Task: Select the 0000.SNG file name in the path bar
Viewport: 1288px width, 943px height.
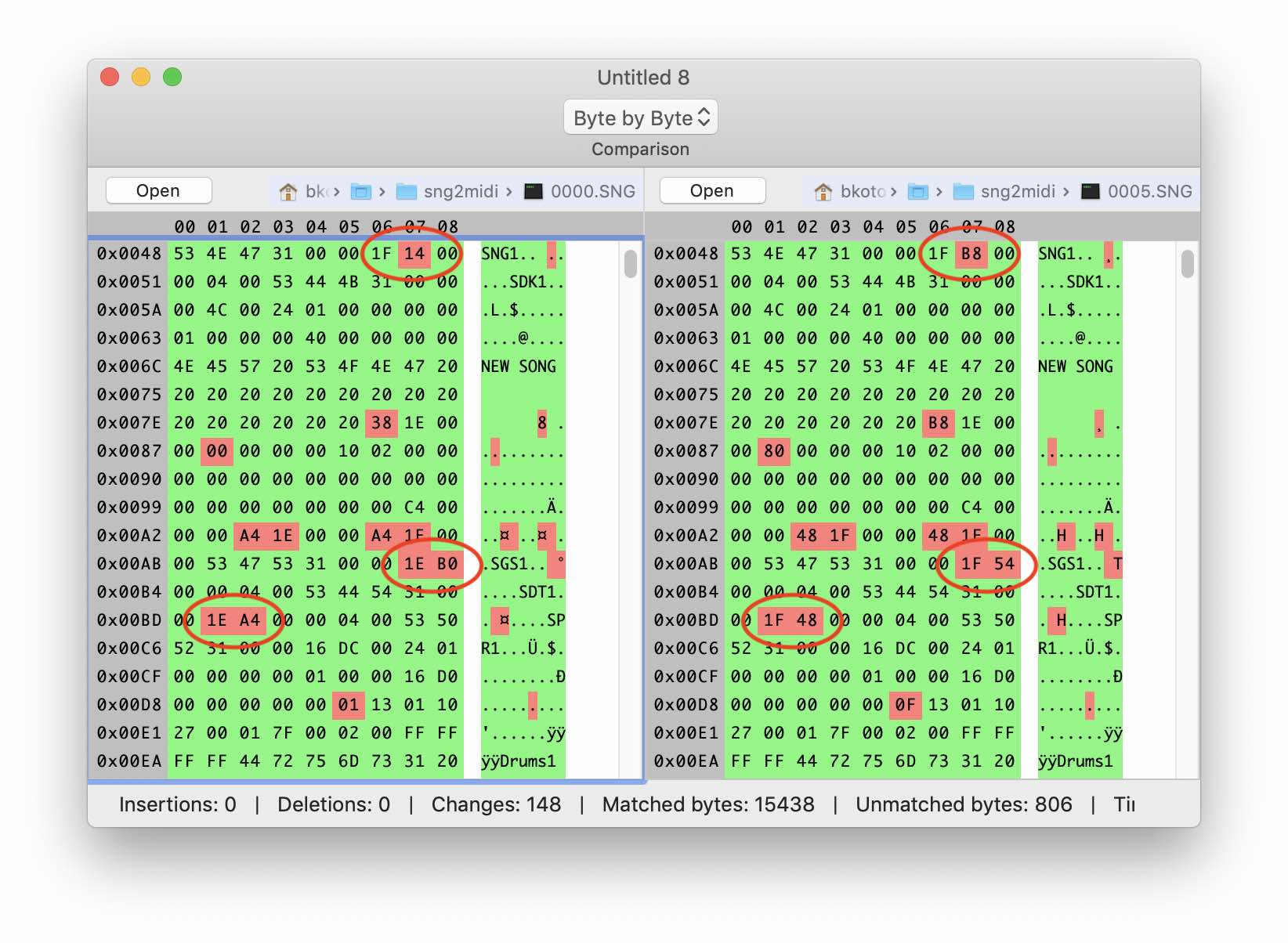Action: pos(593,191)
